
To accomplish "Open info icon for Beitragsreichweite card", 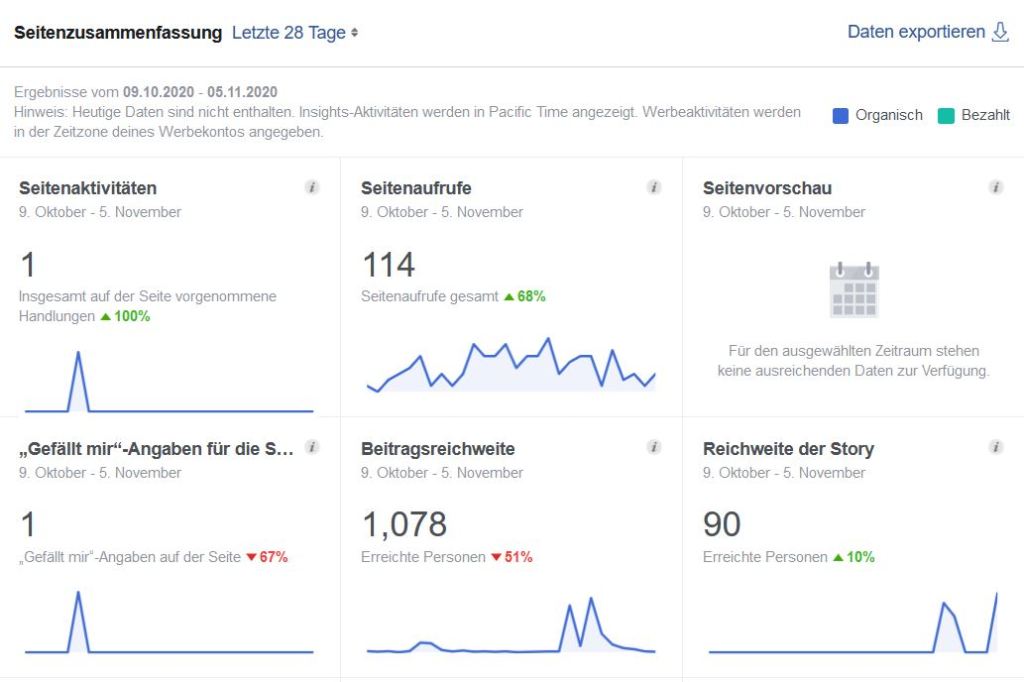I will [654, 447].
